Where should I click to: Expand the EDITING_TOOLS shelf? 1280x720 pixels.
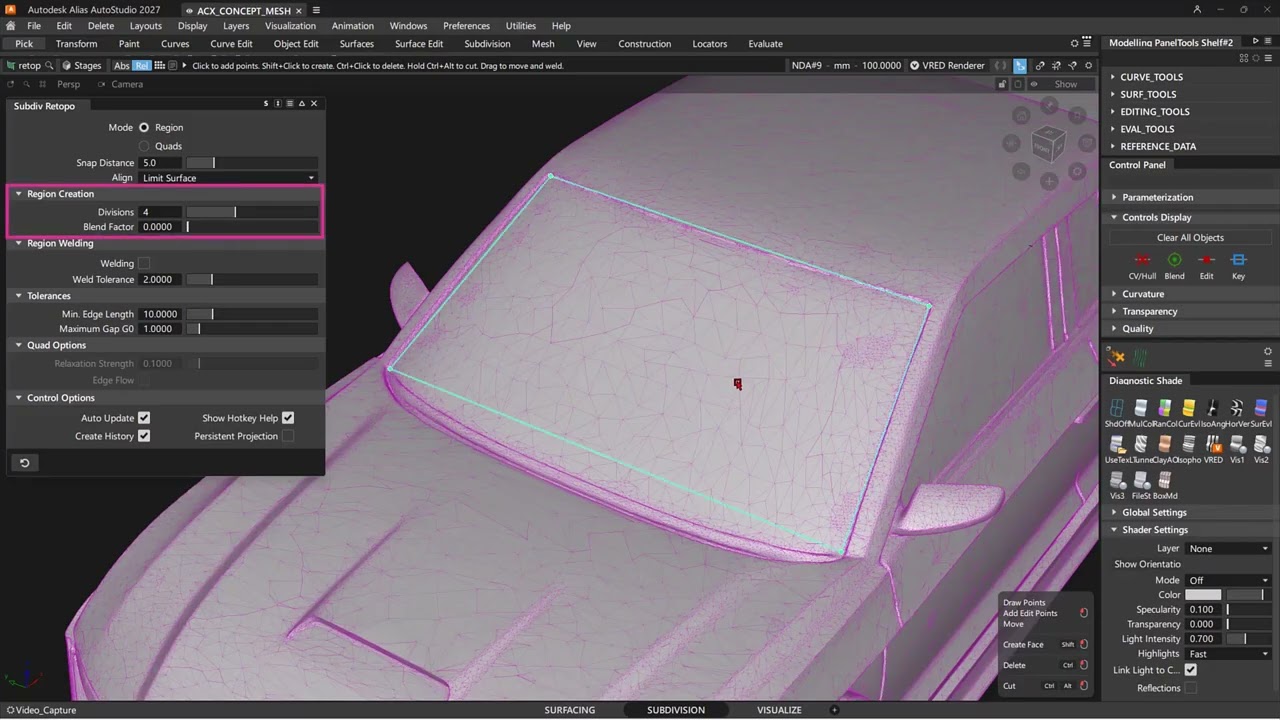(1154, 112)
